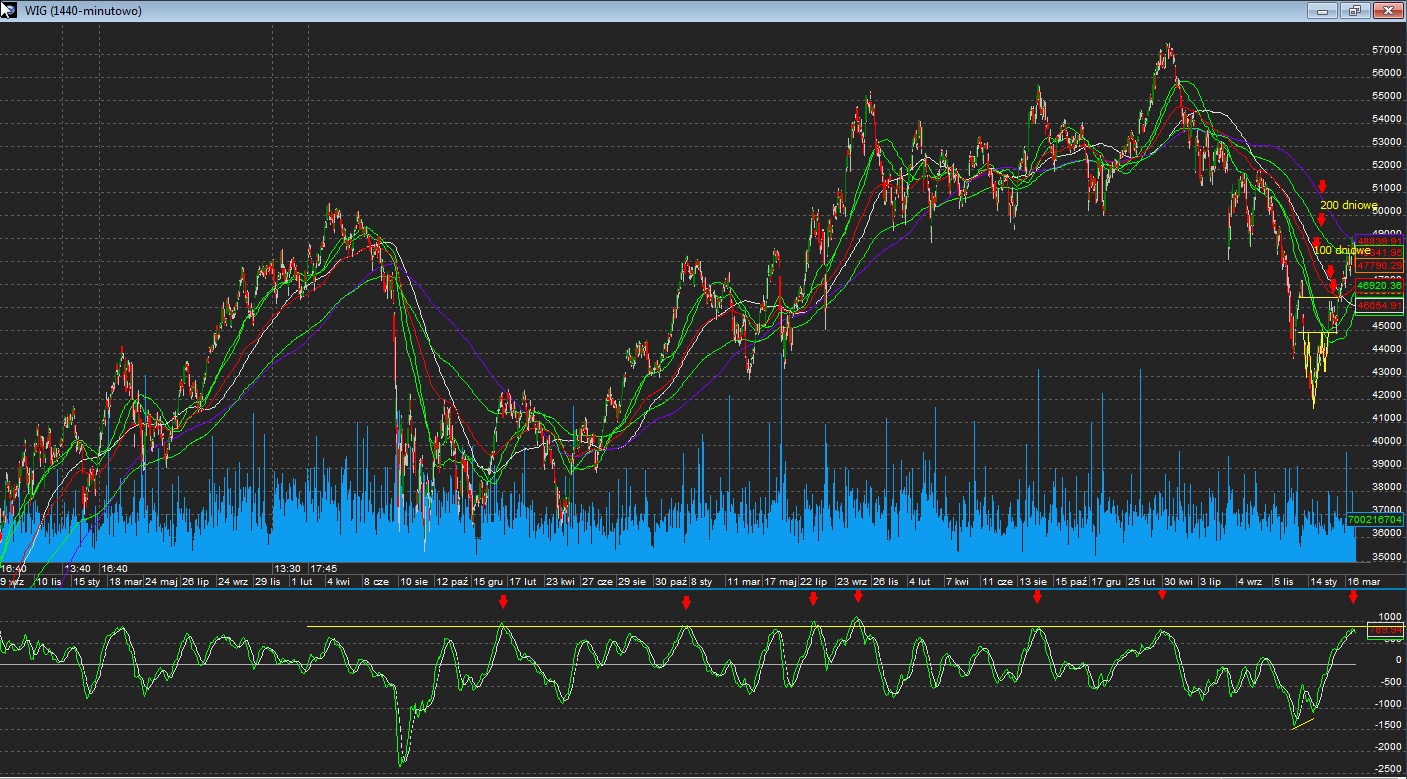Click the orange-bordered 47790.29 price label
The image size is (1407, 779).
[x=1379, y=266]
